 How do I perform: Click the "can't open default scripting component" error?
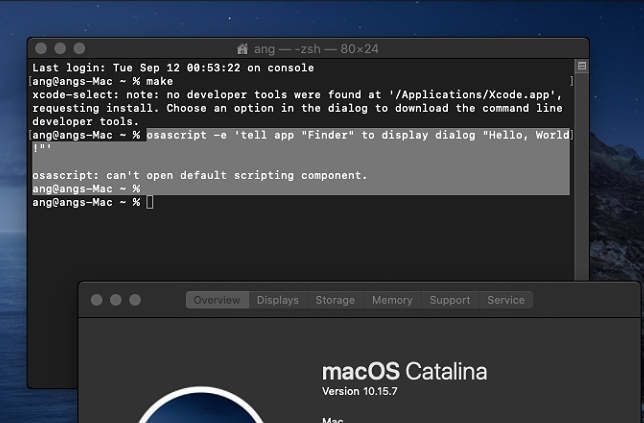tap(200, 175)
